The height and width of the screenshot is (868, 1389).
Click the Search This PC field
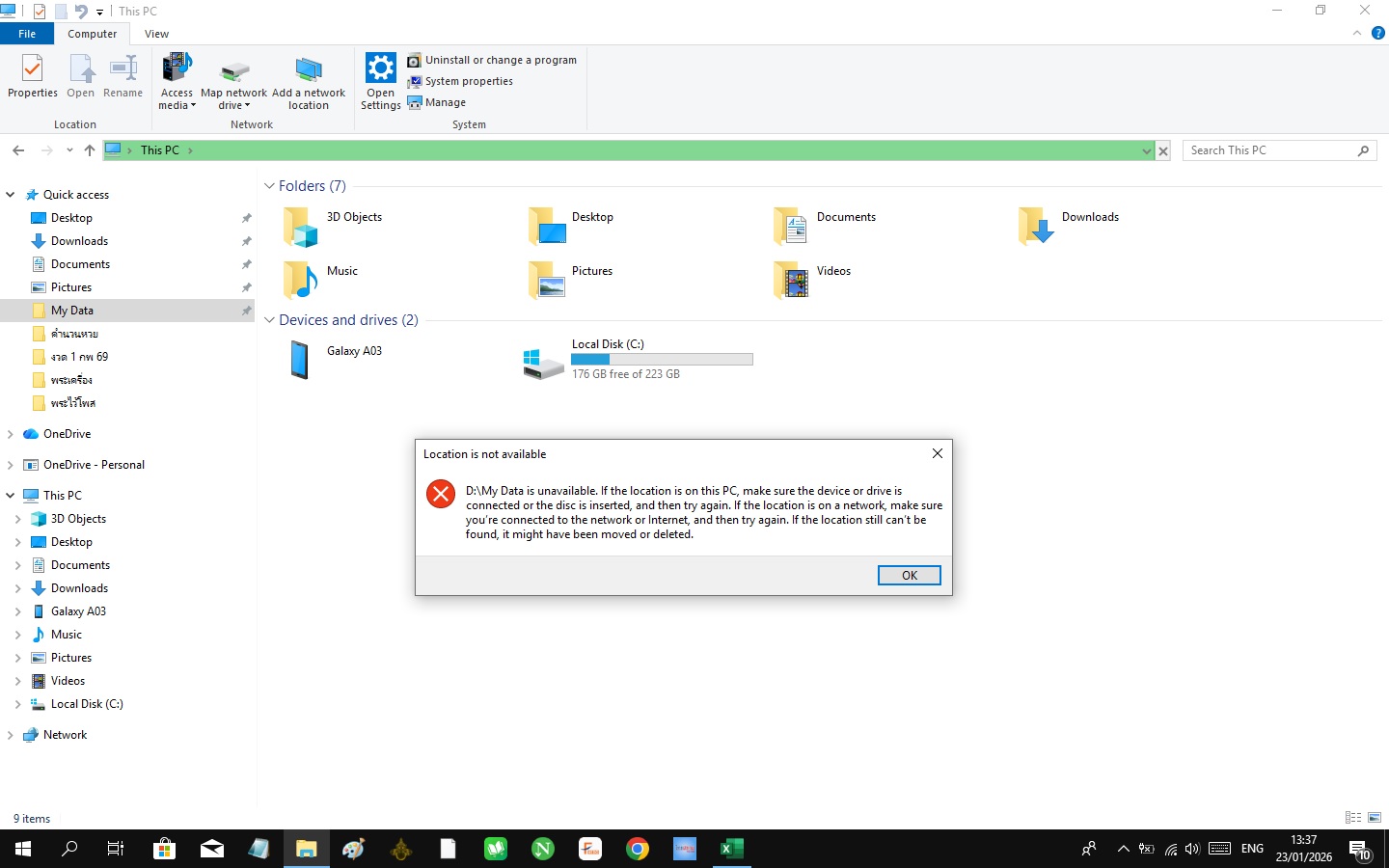(x=1279, y=150)
